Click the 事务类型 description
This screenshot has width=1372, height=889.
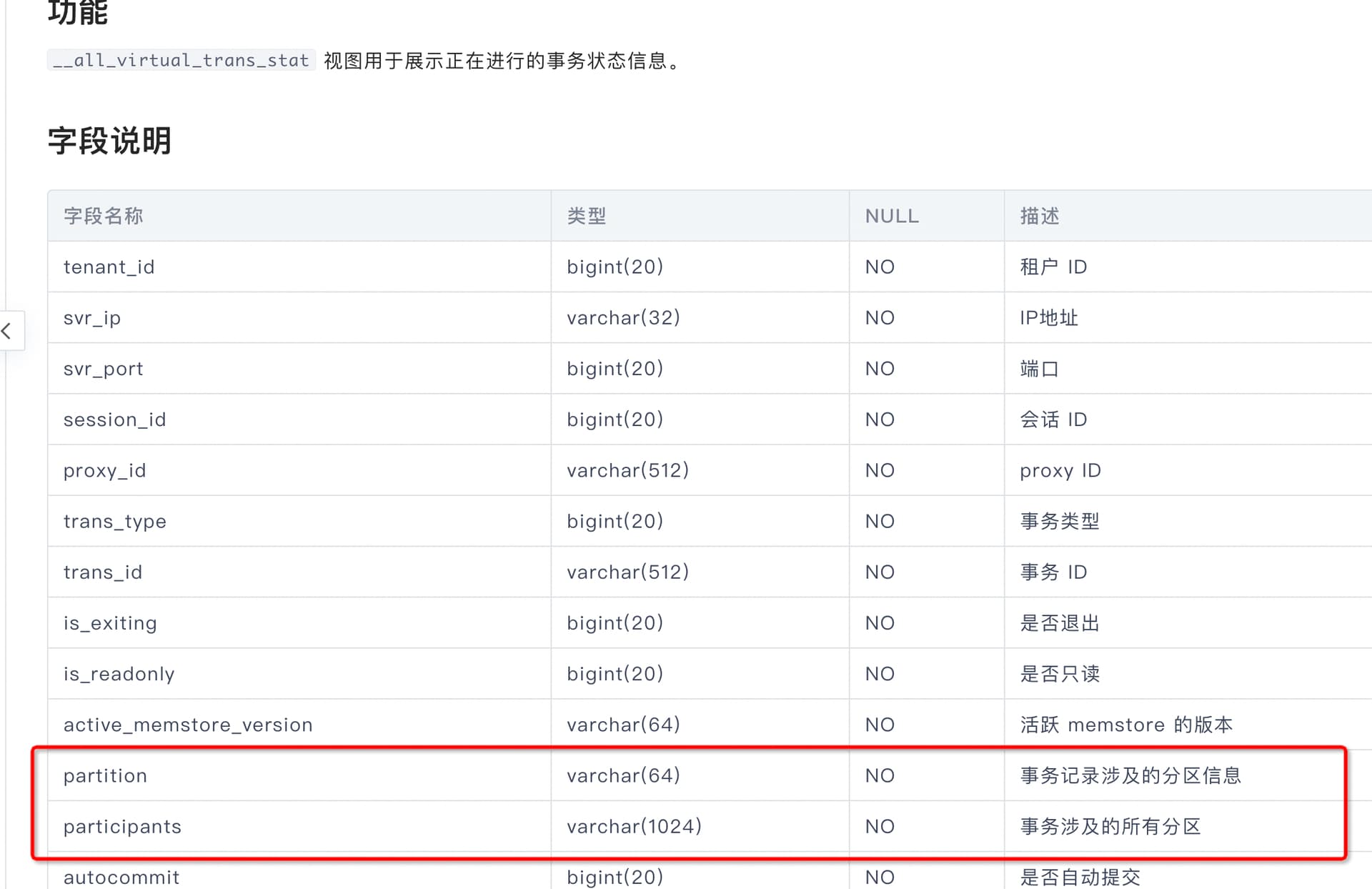(1060, 521)
